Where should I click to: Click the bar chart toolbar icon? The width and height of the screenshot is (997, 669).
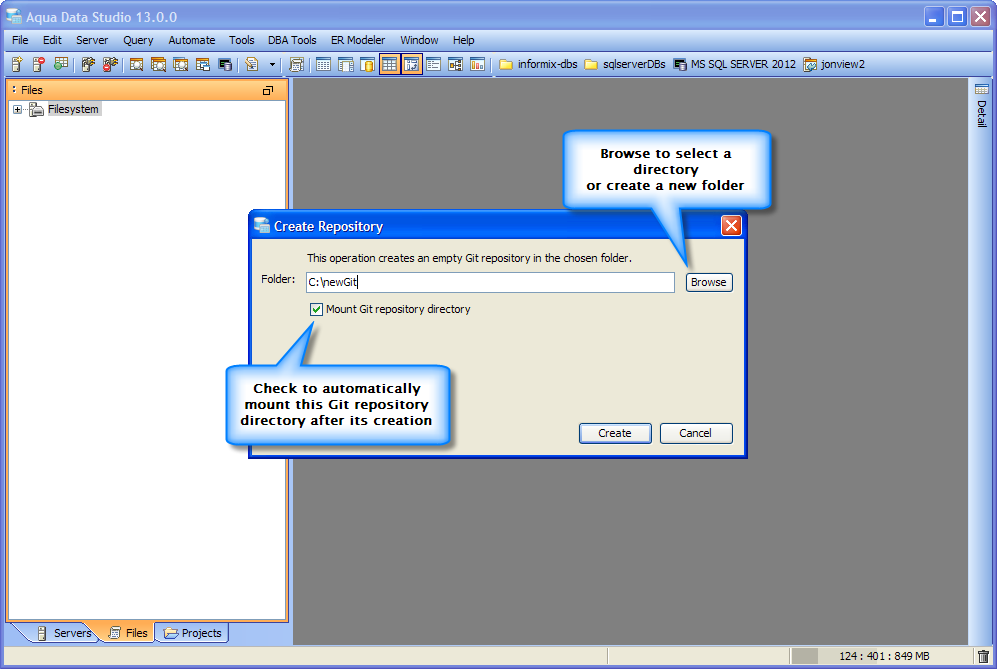pyautogui.click(x=478, y=64)
